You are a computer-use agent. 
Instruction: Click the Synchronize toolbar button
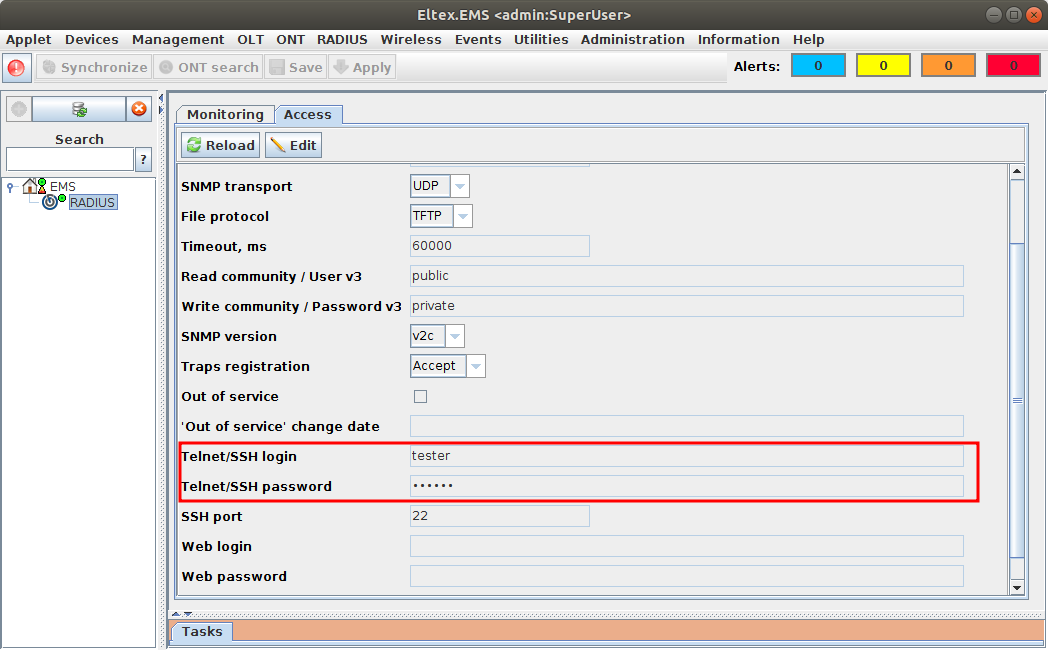94,67
